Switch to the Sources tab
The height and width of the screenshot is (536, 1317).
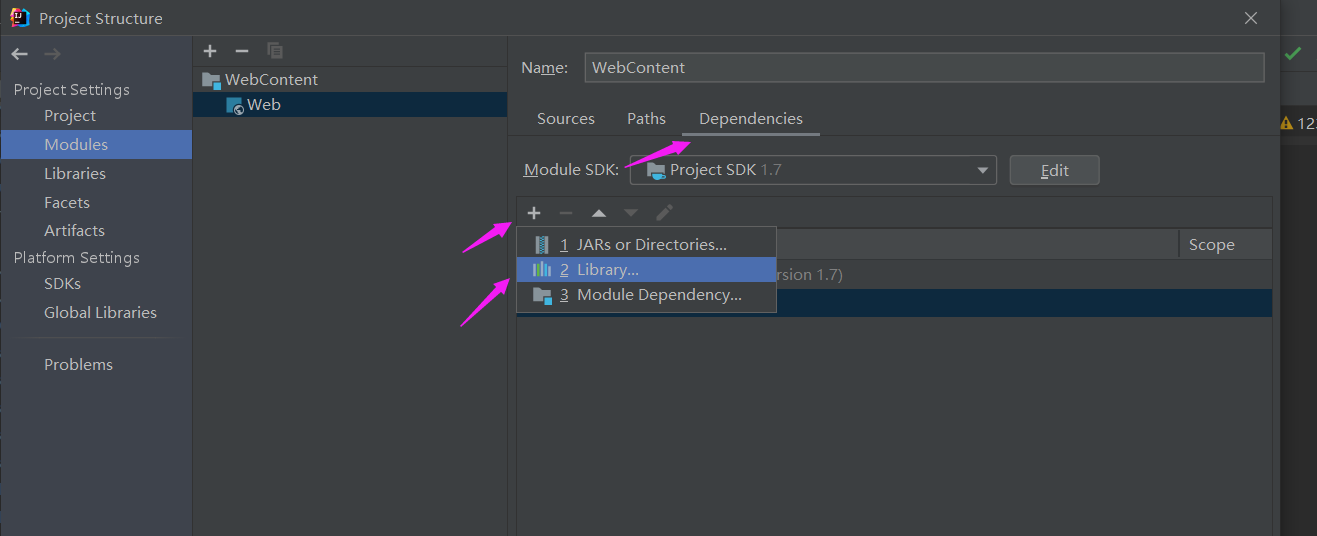566,119
